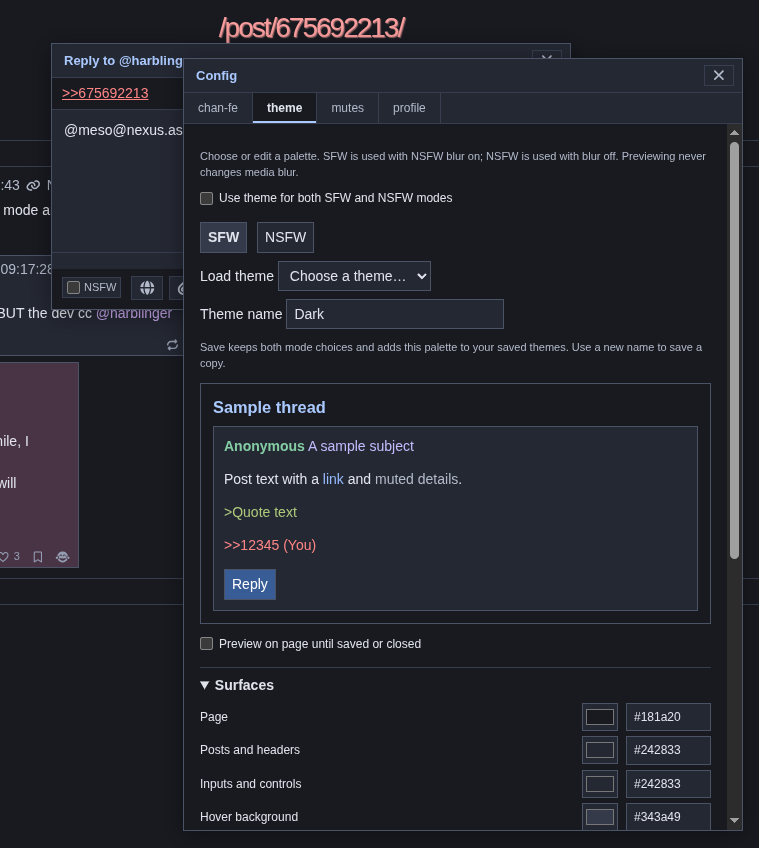This screenshot has height=848, width=759.
Task: Open the Hover background color swatch
Action: tap(600, 817)
